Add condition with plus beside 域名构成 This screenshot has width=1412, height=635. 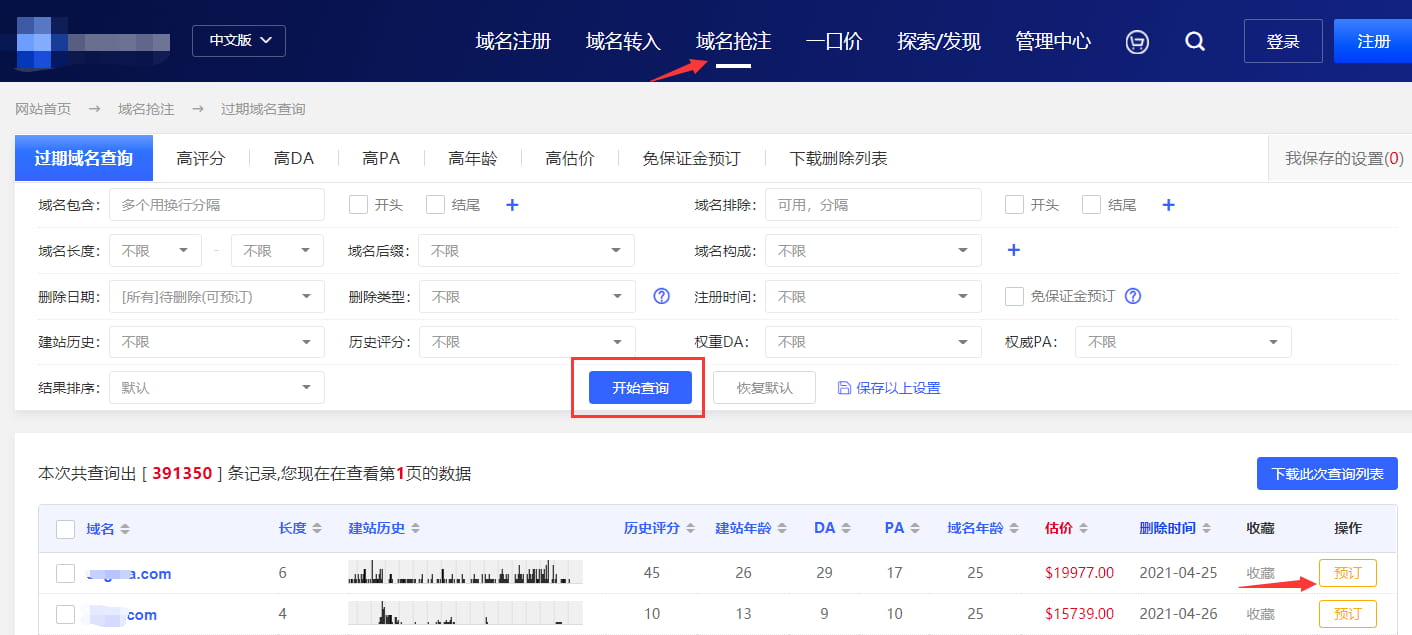click(1013, 250)
